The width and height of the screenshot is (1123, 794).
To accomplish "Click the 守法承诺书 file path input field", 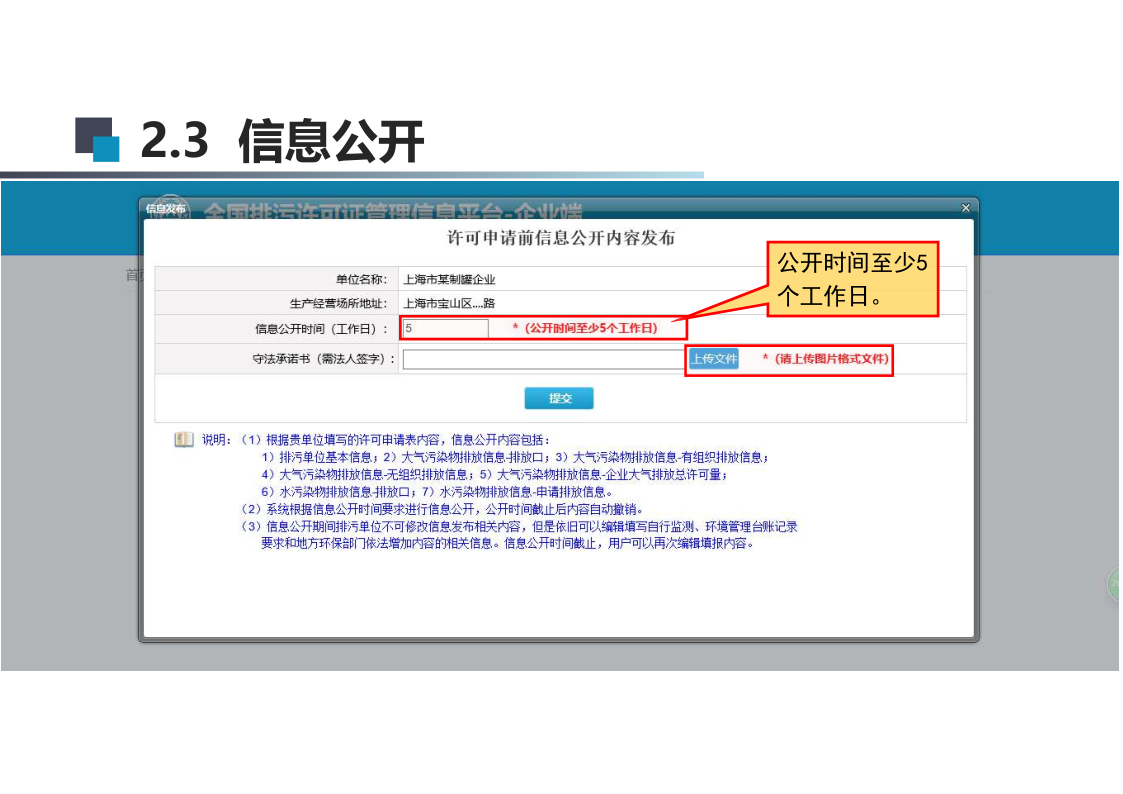I will (544, 359).
